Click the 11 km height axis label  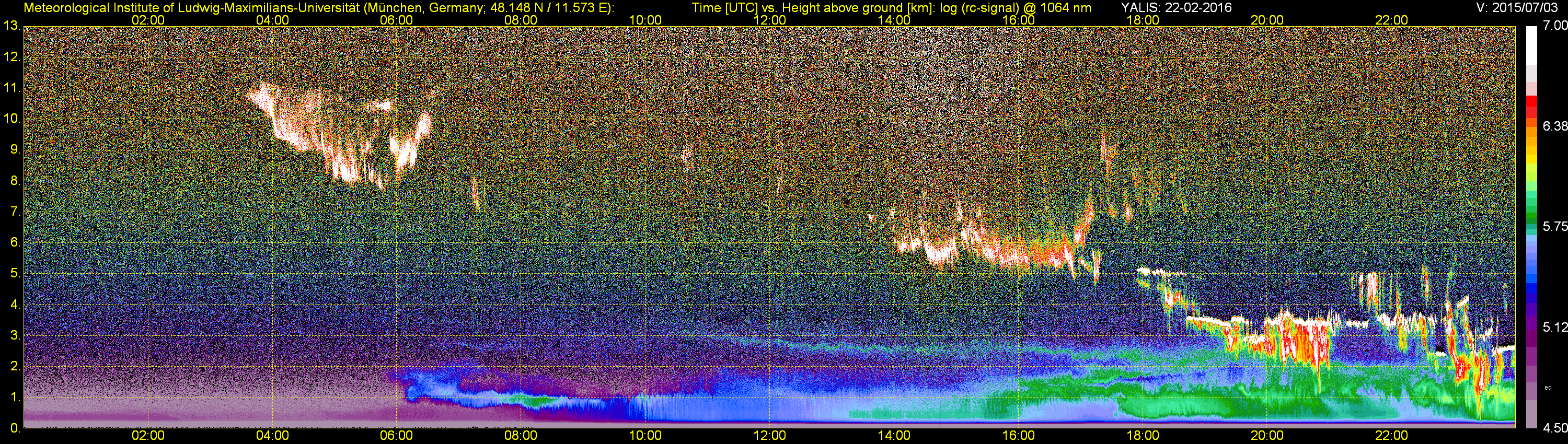(11, 88)
